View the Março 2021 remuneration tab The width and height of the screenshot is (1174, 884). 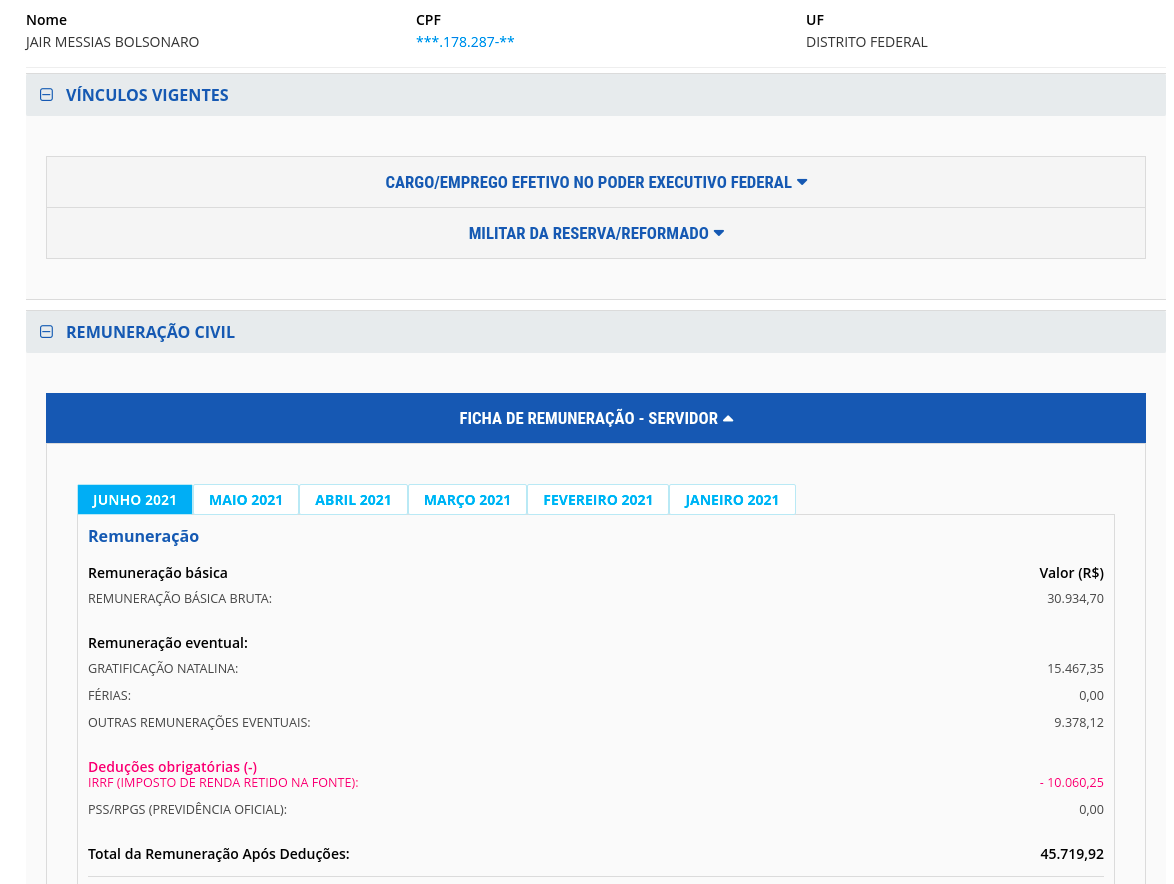pos(467,500)
